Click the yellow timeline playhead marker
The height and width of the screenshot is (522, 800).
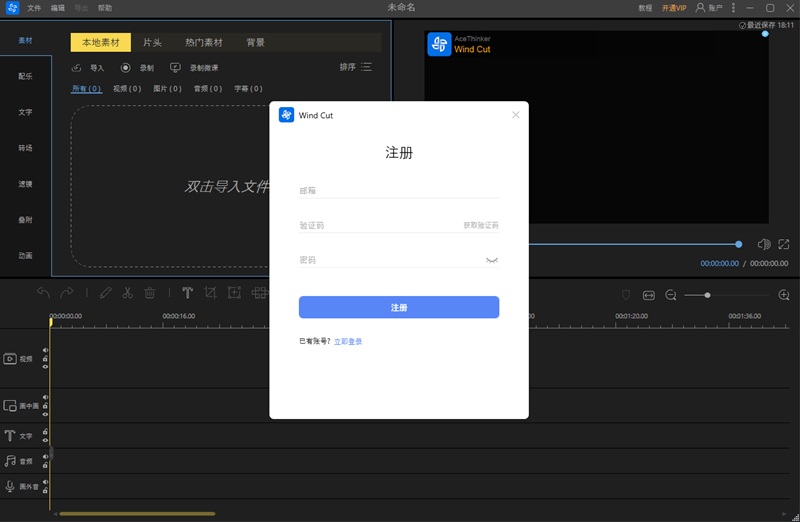coord(51,321)
